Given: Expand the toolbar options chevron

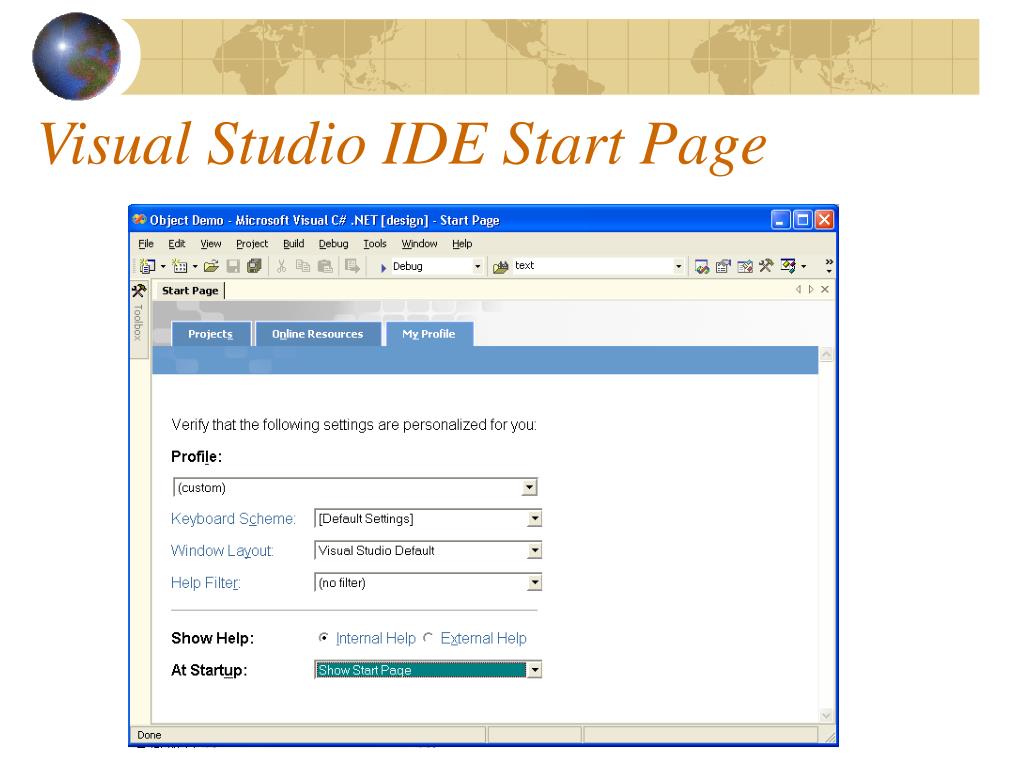Looking at the screenshot, I should tap(829, 265).
